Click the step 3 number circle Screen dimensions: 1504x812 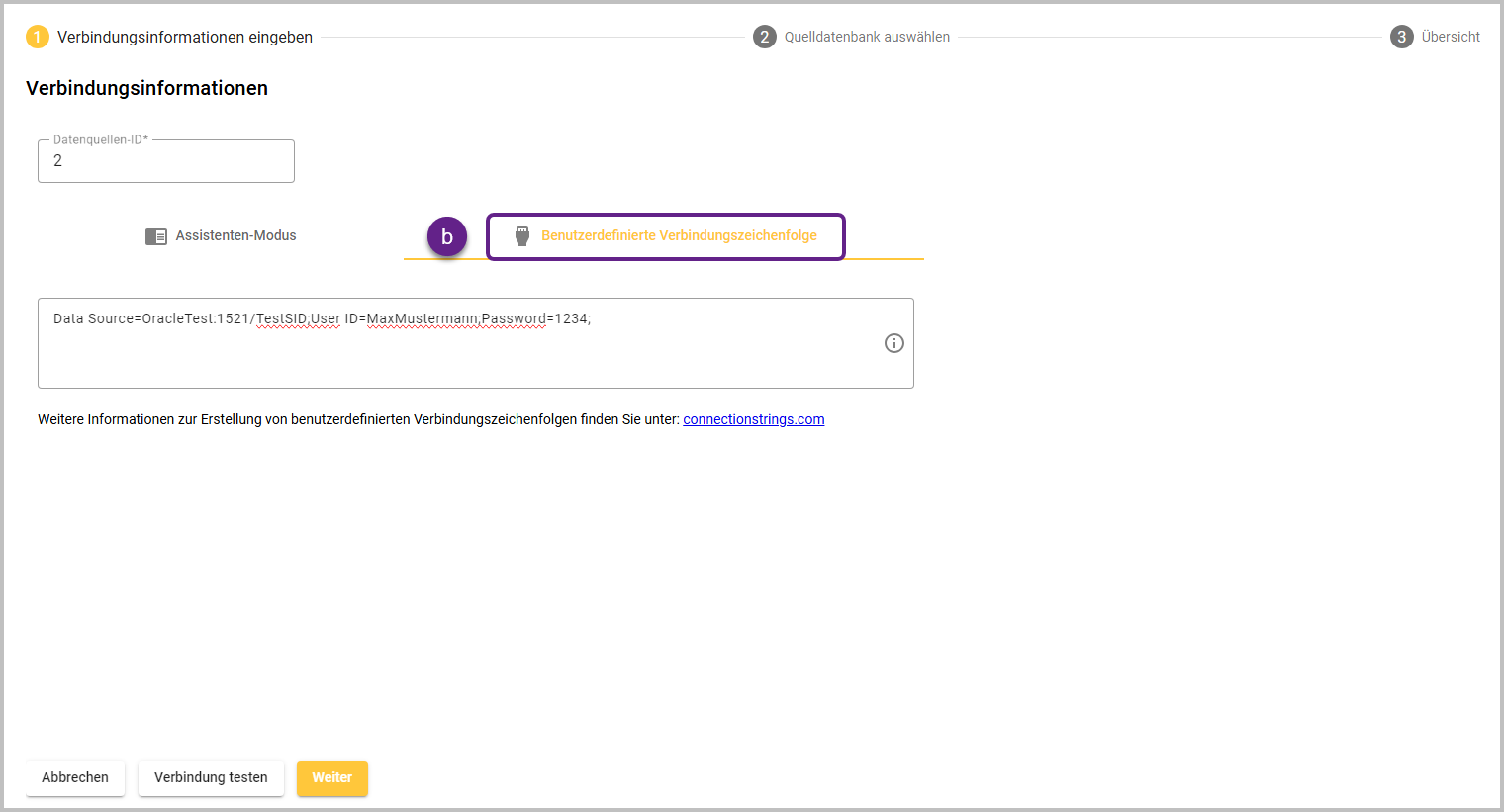(x=1401, y=37)
